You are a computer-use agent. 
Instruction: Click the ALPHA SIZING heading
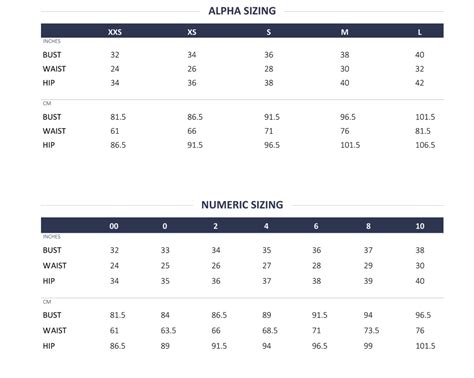(242, 11)
